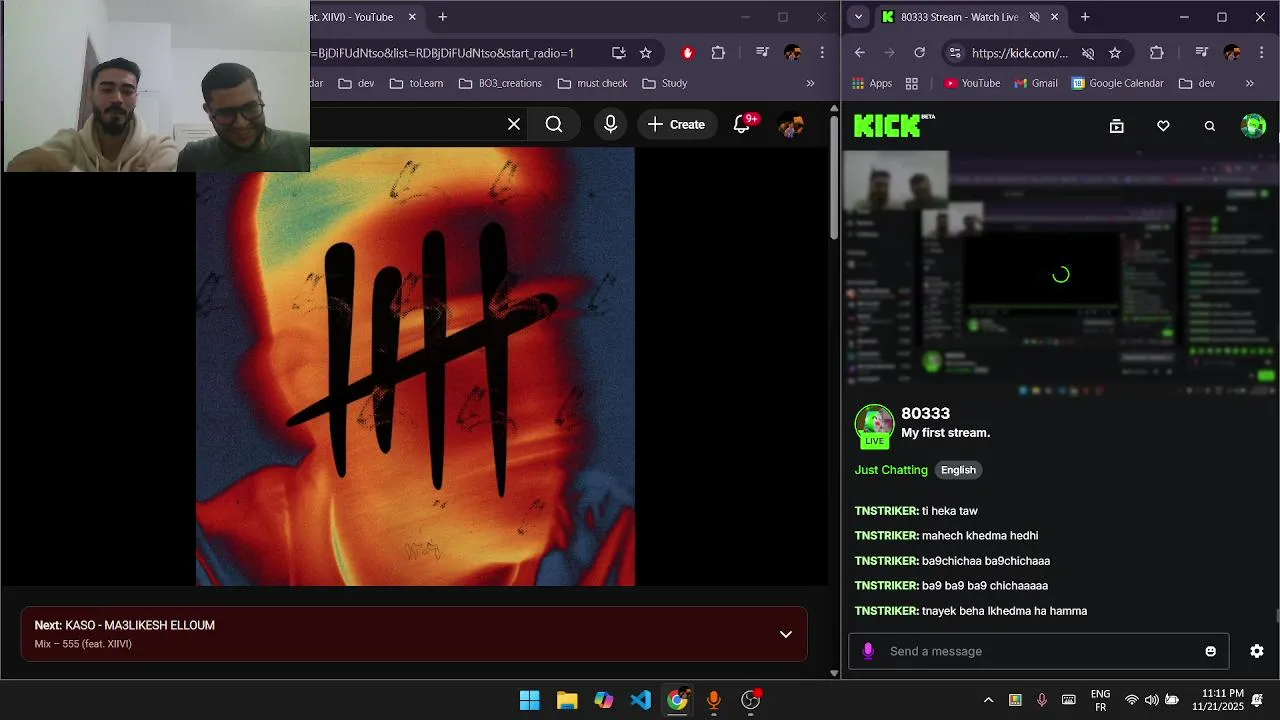Open Chrome three-dot menu in Kick window

tap(1261, 53)
